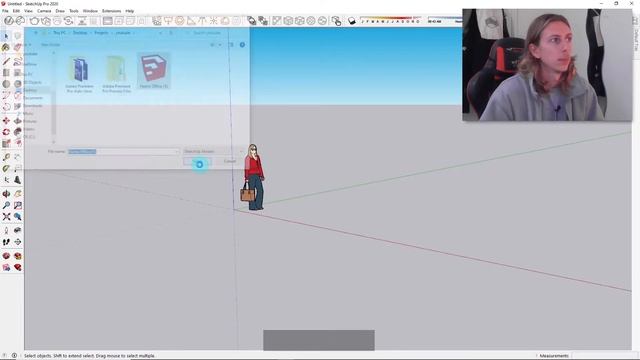Select the Line pencil tool
Image resolution: width=640 pixels, height=360 pixels.
click(x=6, y=62)
